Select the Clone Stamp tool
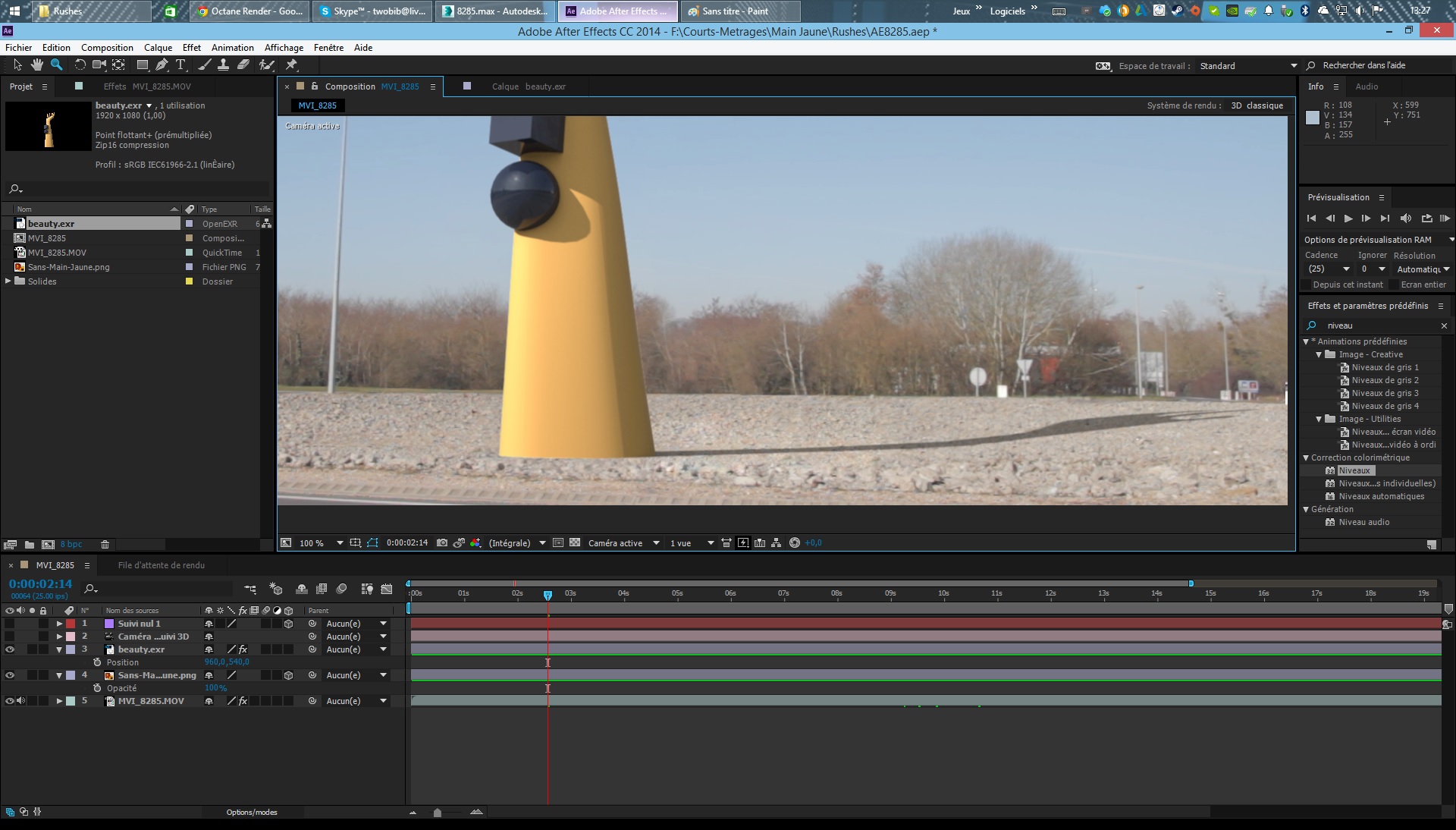The width and height of the screenshot is (1456, 830). (223, 65)
